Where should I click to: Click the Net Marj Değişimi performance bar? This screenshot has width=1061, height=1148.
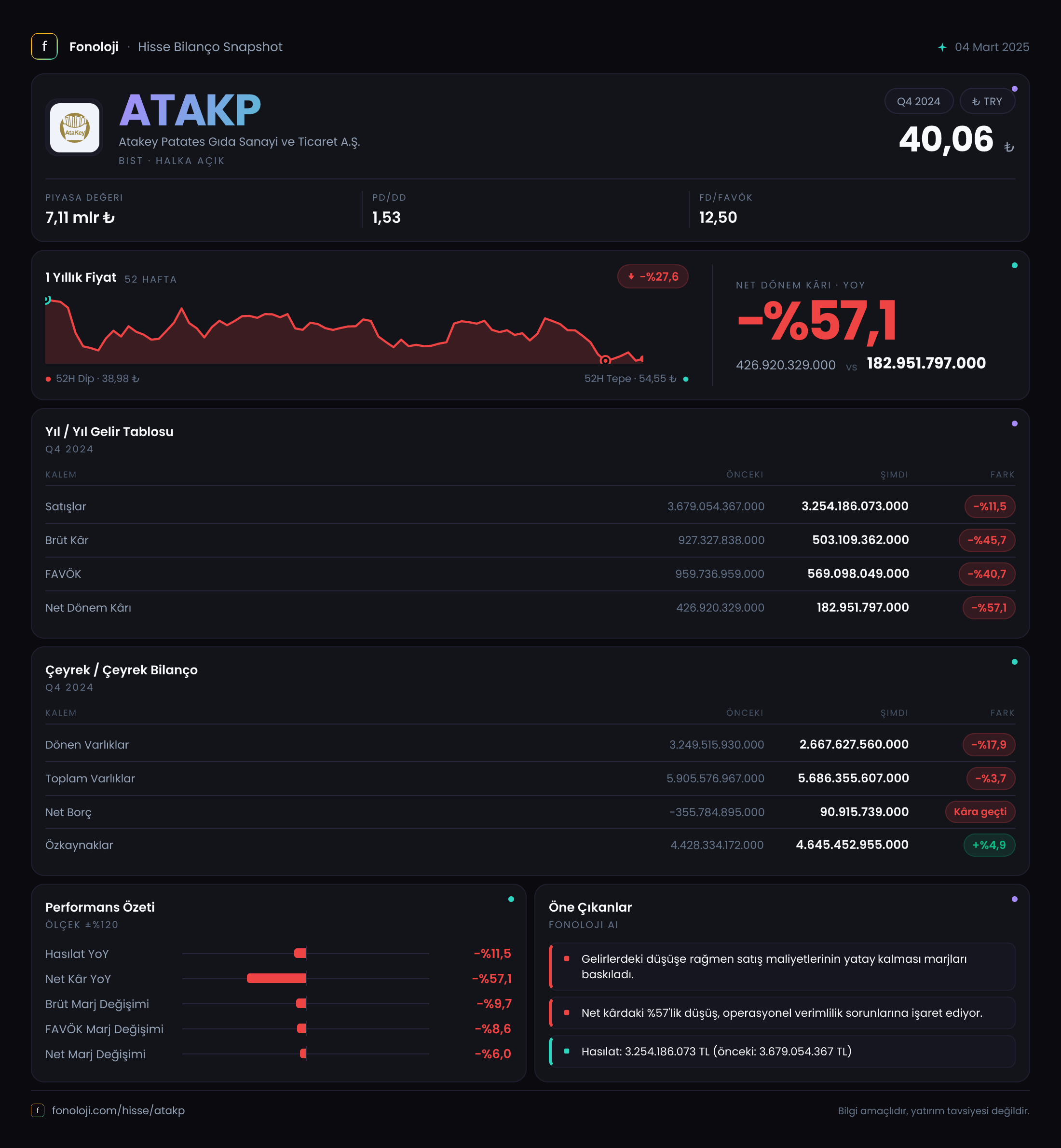click(303, 1054)
